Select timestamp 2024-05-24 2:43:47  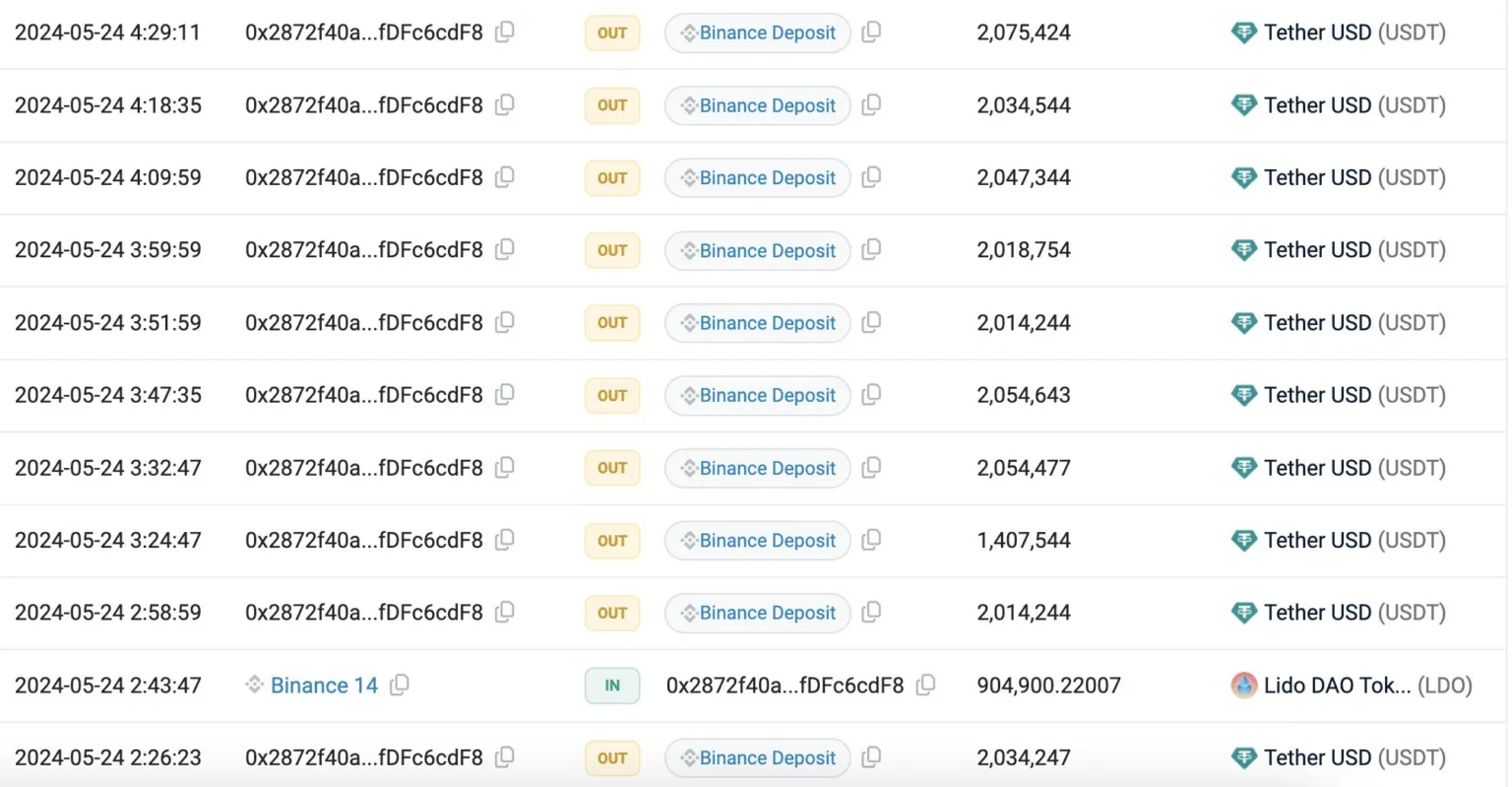tap(108, 686)
